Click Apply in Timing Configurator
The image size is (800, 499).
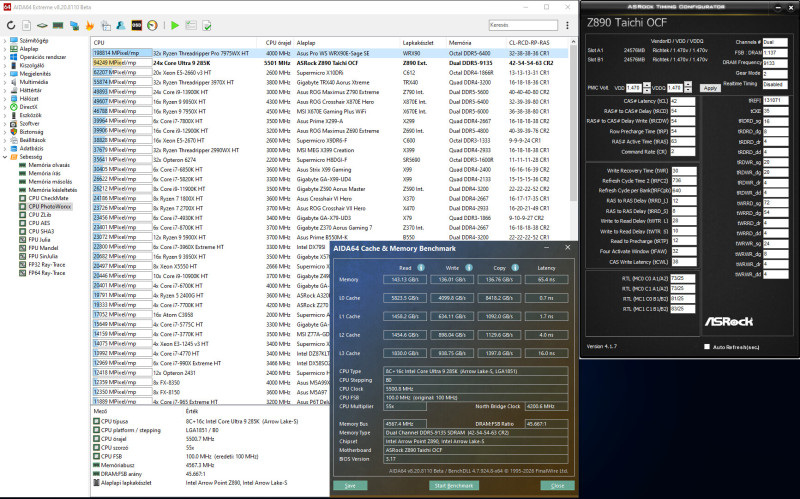point(711,88)
